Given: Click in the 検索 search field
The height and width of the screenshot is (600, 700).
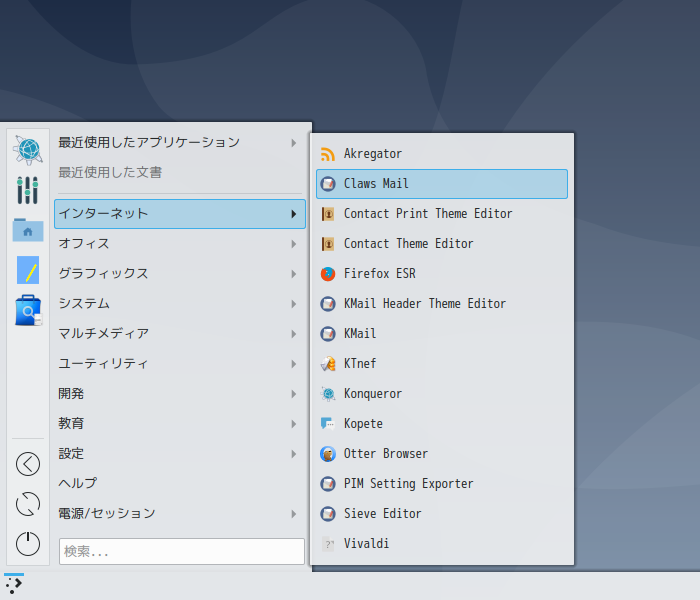Looking at the screenshot, I should [x=182, y=551].
